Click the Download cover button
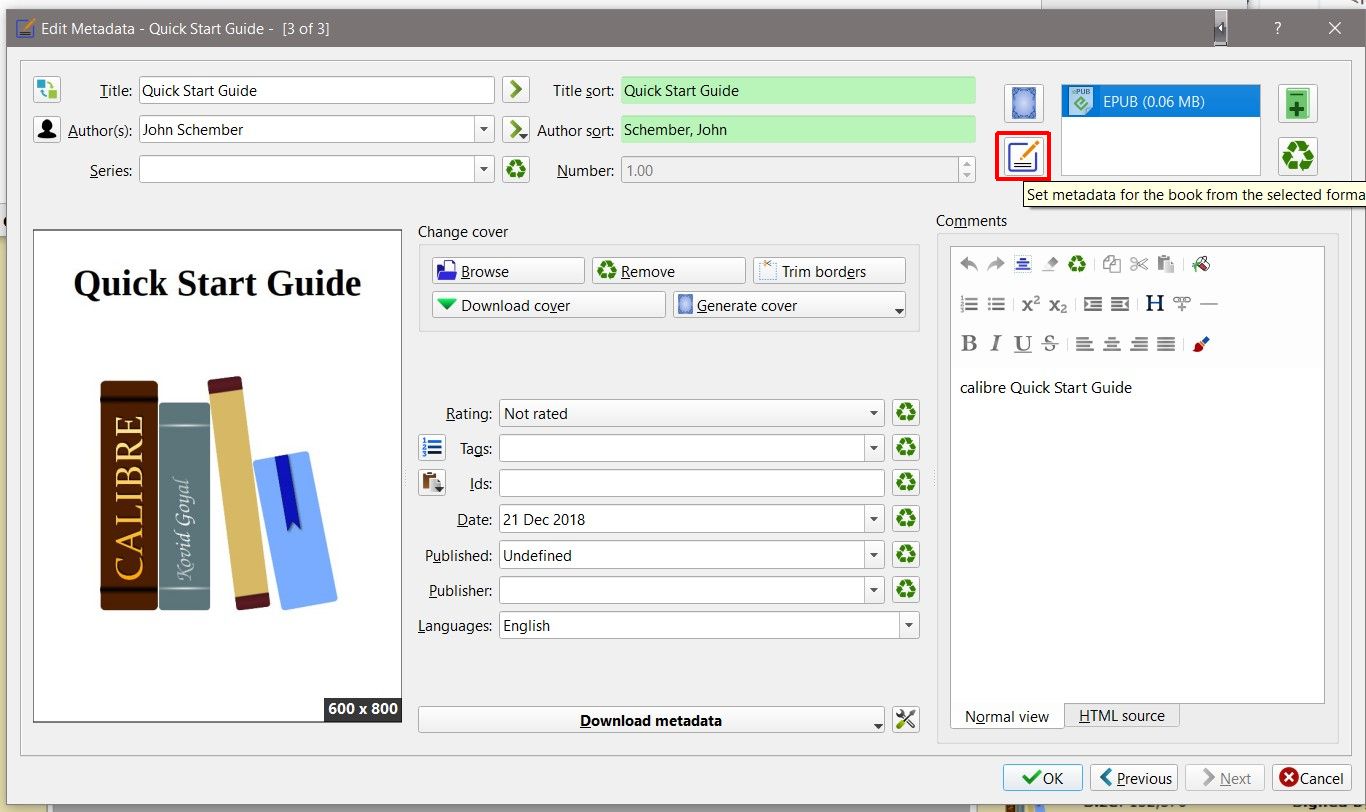This screenshot has height=812, width=1366. point(549,305)
